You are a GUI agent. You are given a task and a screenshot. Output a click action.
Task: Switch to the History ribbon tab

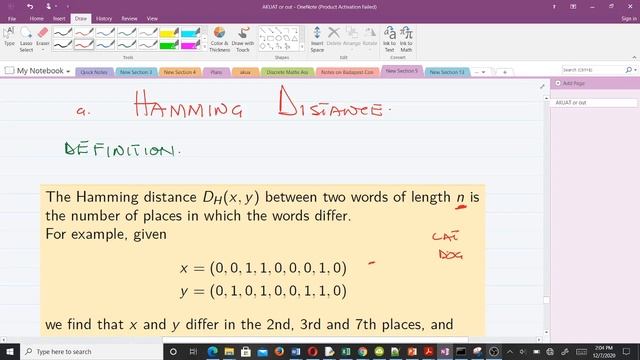(x=104, y=18)
